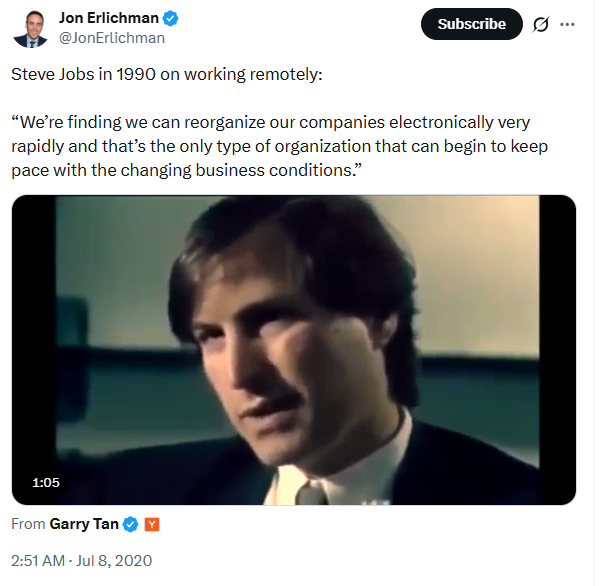612x586 pixels.
Task: Click the Jul 8, 2020 date
Action: (118, 560)
